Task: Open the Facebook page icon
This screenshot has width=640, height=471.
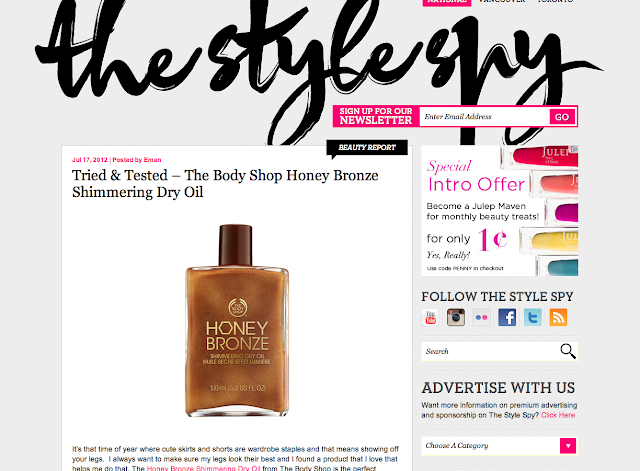Action: pos(507,318)
